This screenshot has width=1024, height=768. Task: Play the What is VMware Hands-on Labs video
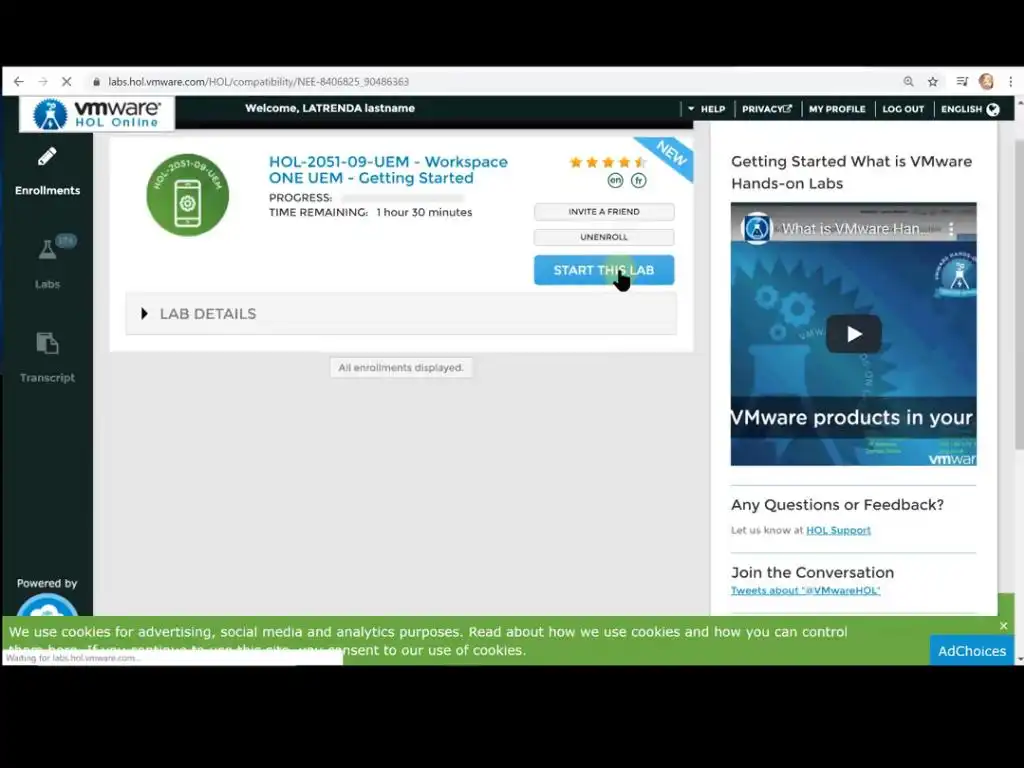coord(854,334)
